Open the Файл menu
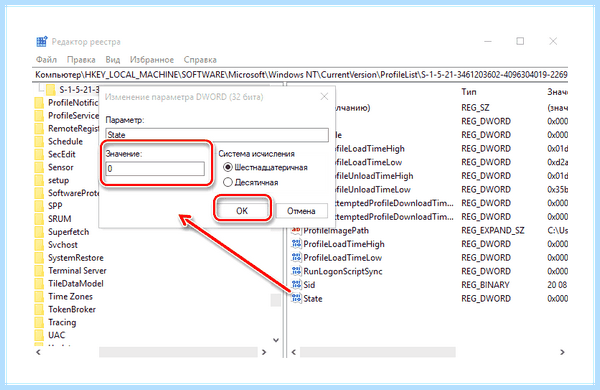The height and width of the screenshot is (390, 600). click(x=46, y=60)
